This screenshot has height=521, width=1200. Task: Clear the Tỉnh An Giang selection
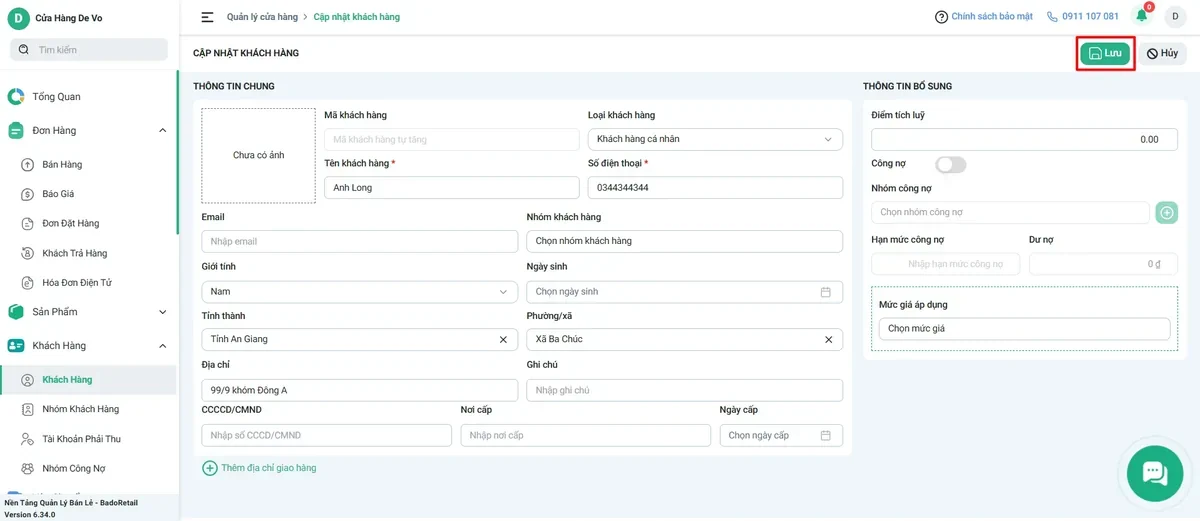[x=503, y=340]
